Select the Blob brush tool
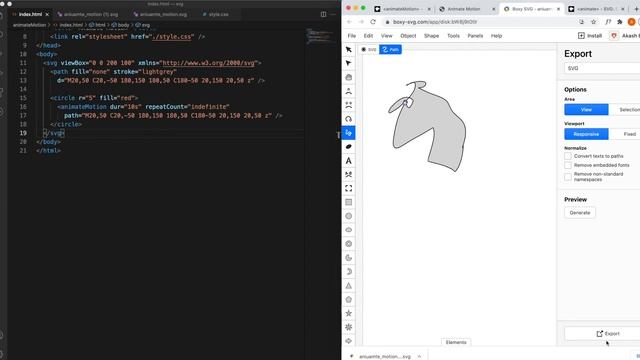This screenshot has height=360, width=640. (349, 147)
